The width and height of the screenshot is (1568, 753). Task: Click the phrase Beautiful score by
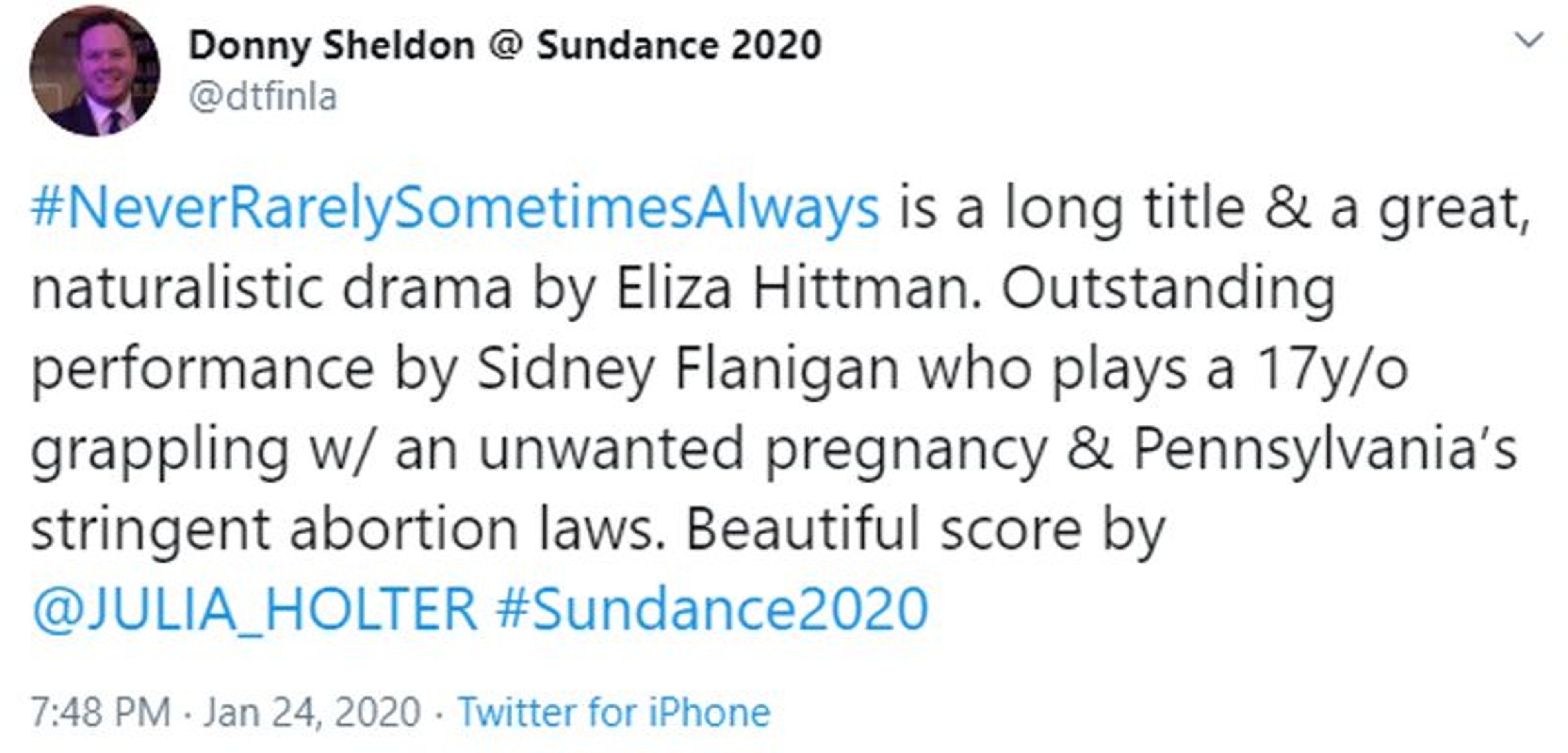click(x=924, y=529)
